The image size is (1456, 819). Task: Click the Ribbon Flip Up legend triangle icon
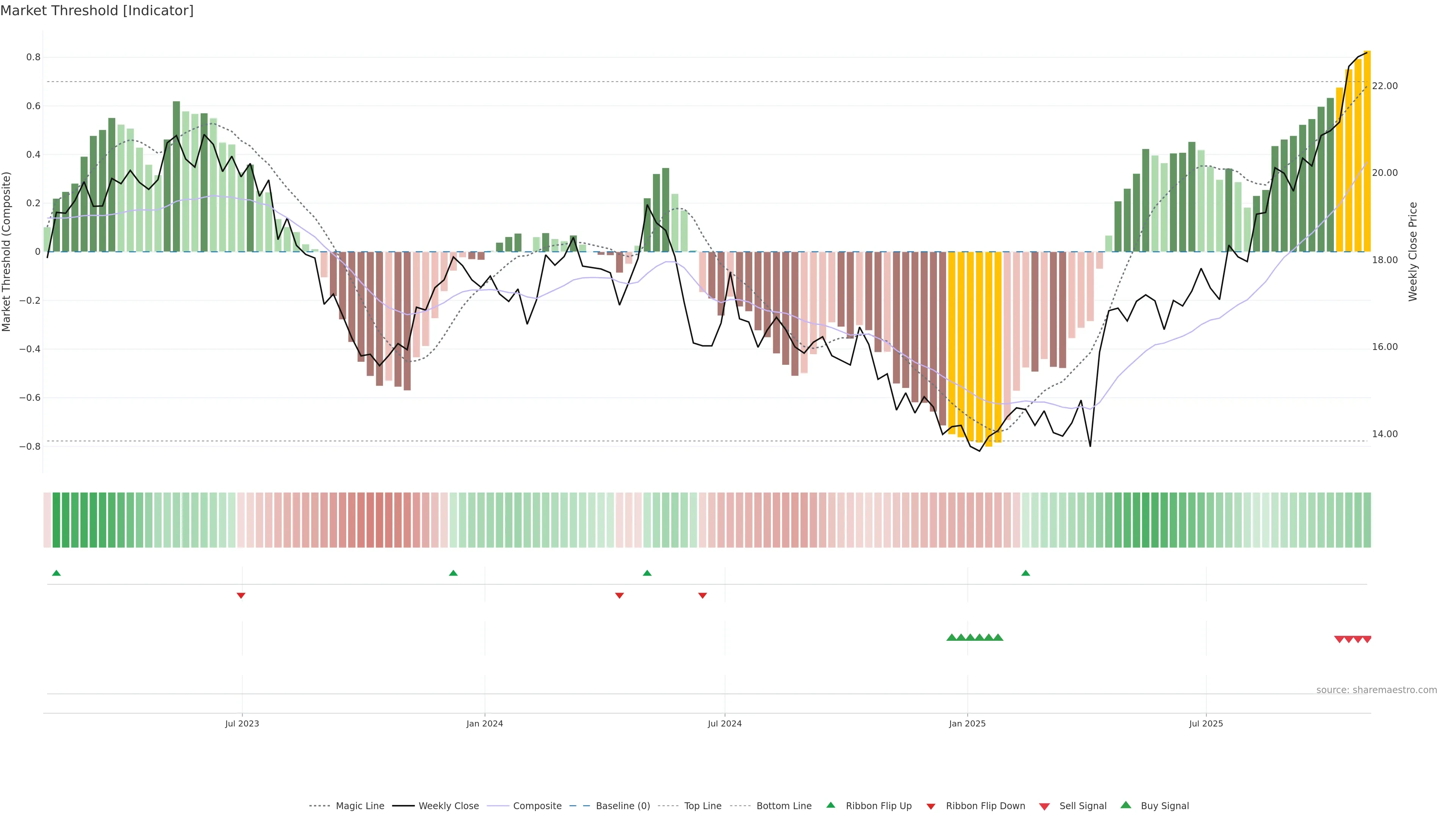830,805
